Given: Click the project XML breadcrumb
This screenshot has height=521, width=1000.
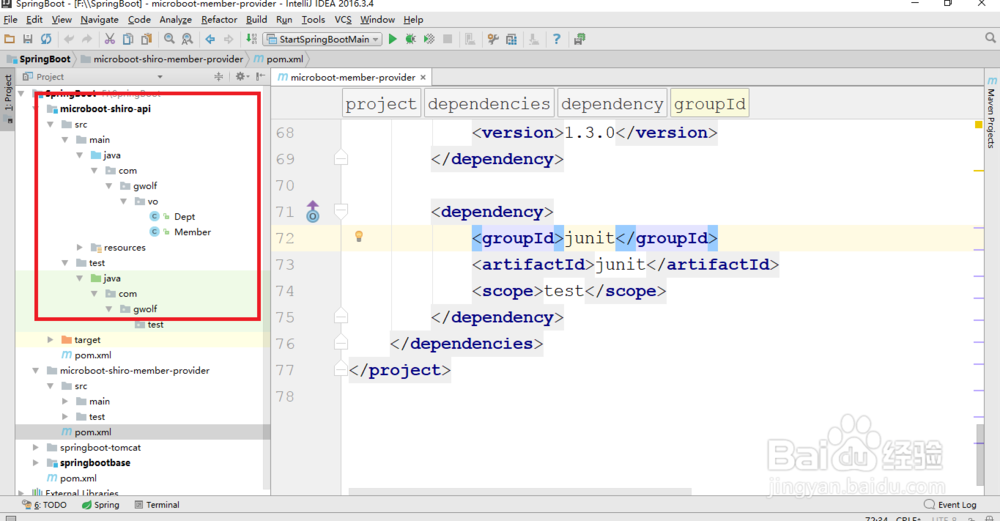Looking at the screenshot, I should pyautogui.click(x=381, y=104).
